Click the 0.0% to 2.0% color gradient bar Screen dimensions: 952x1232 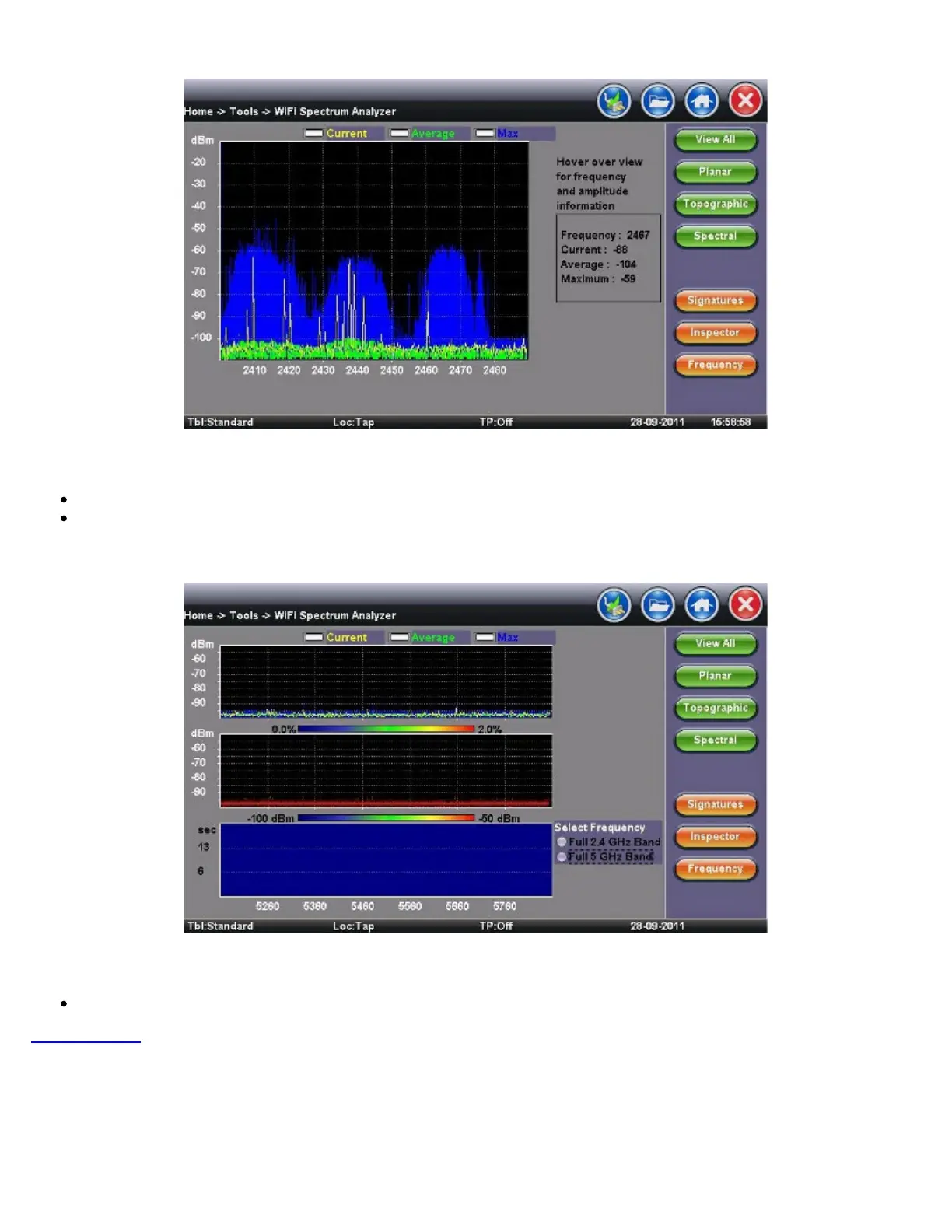[386, 730]
